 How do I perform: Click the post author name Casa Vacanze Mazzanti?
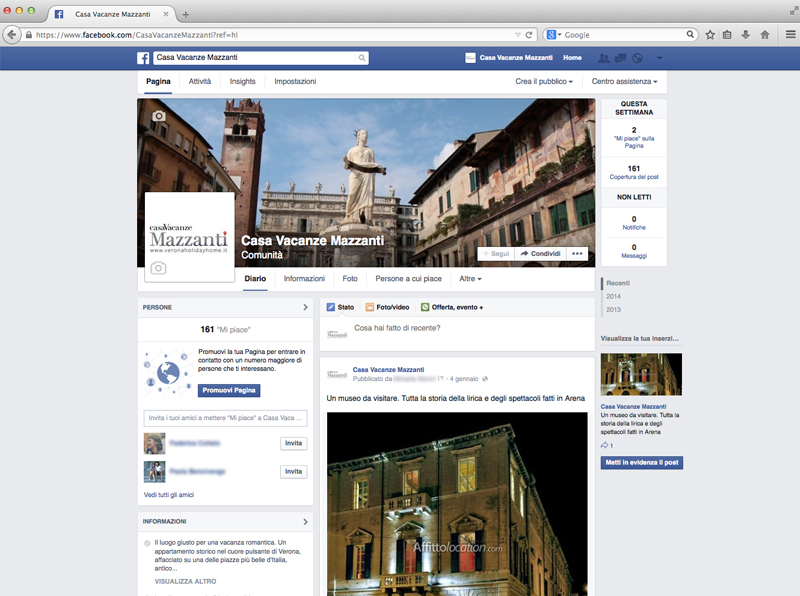[x=388, y=370]
